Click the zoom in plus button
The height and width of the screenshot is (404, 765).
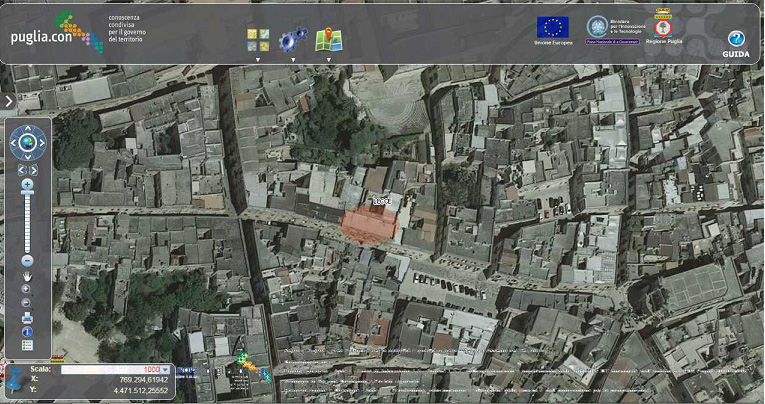pyautogui.click(x=27, y=185)
